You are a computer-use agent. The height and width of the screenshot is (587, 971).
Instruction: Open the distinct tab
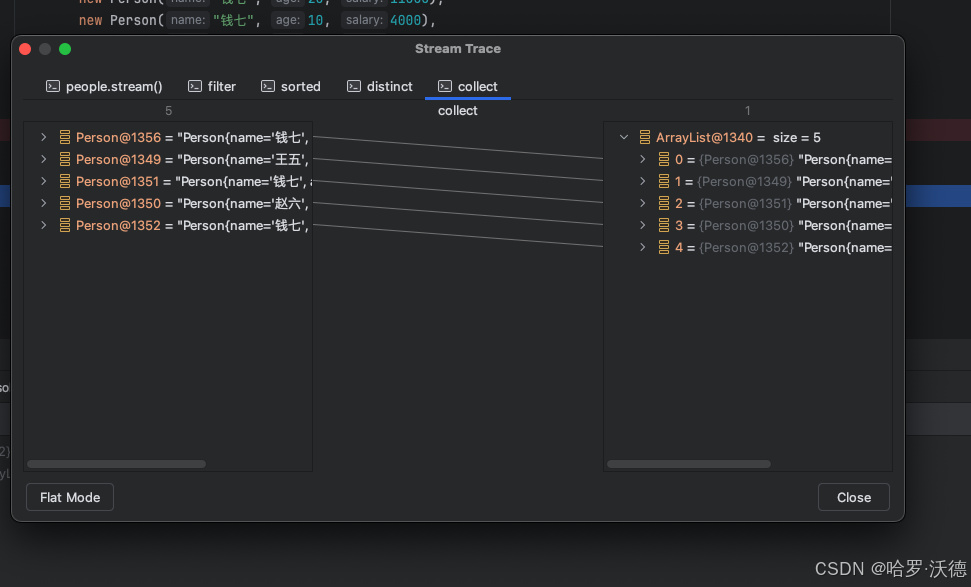click(389, 86)
